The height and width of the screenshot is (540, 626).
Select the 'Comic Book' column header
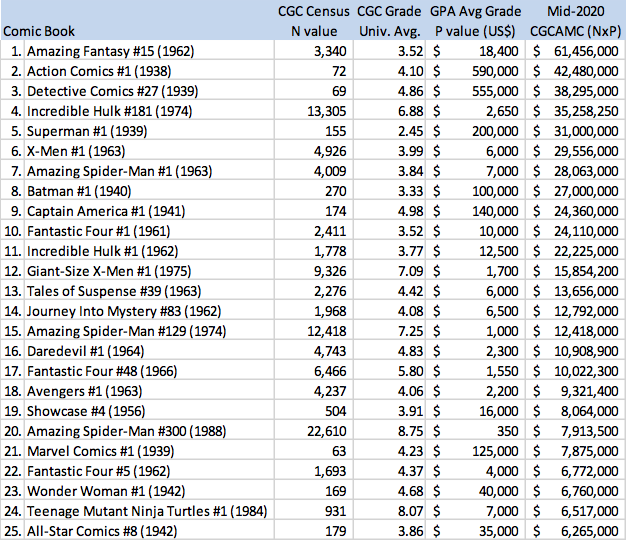tap(39, 31)
